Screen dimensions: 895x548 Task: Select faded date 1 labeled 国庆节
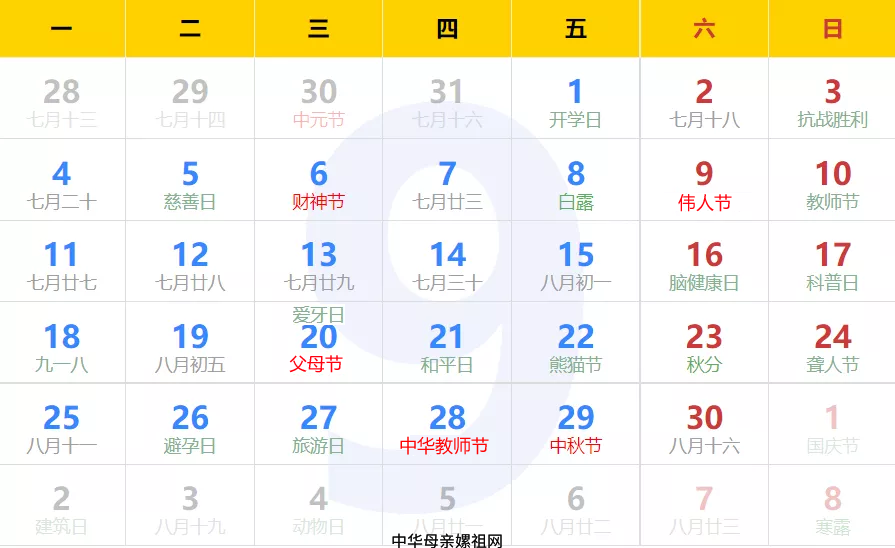(x=832, y=424)
